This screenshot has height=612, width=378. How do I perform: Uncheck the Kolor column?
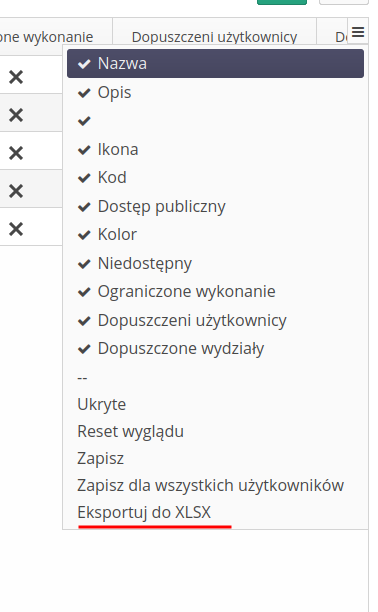(215, 235)
